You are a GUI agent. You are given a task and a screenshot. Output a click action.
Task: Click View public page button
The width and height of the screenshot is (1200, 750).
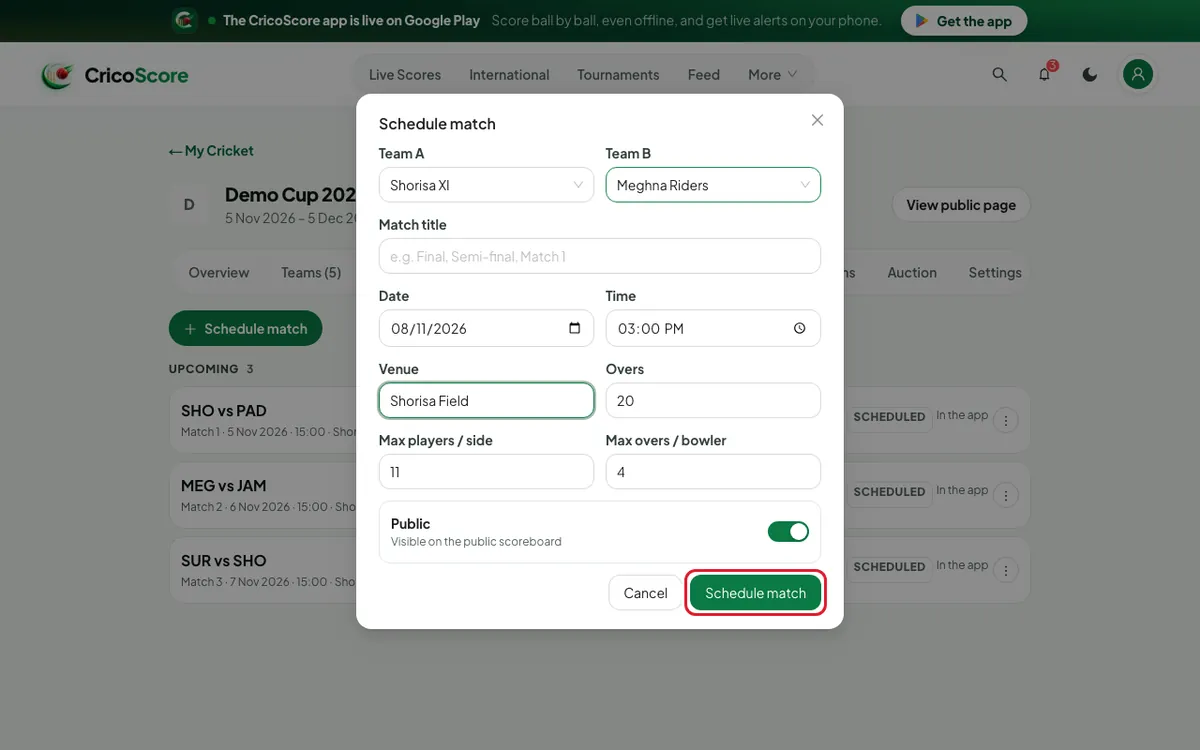[x=961, y=205]
